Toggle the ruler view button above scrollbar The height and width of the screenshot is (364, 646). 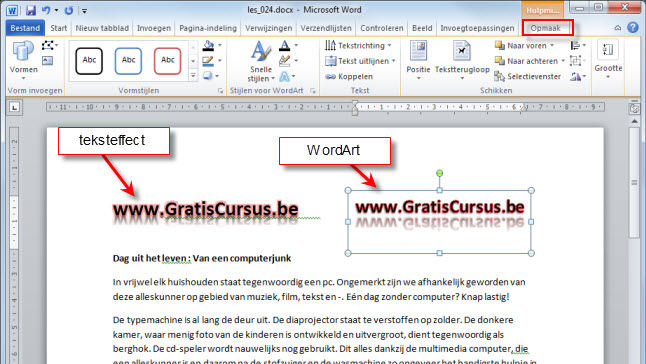(634, 109)
